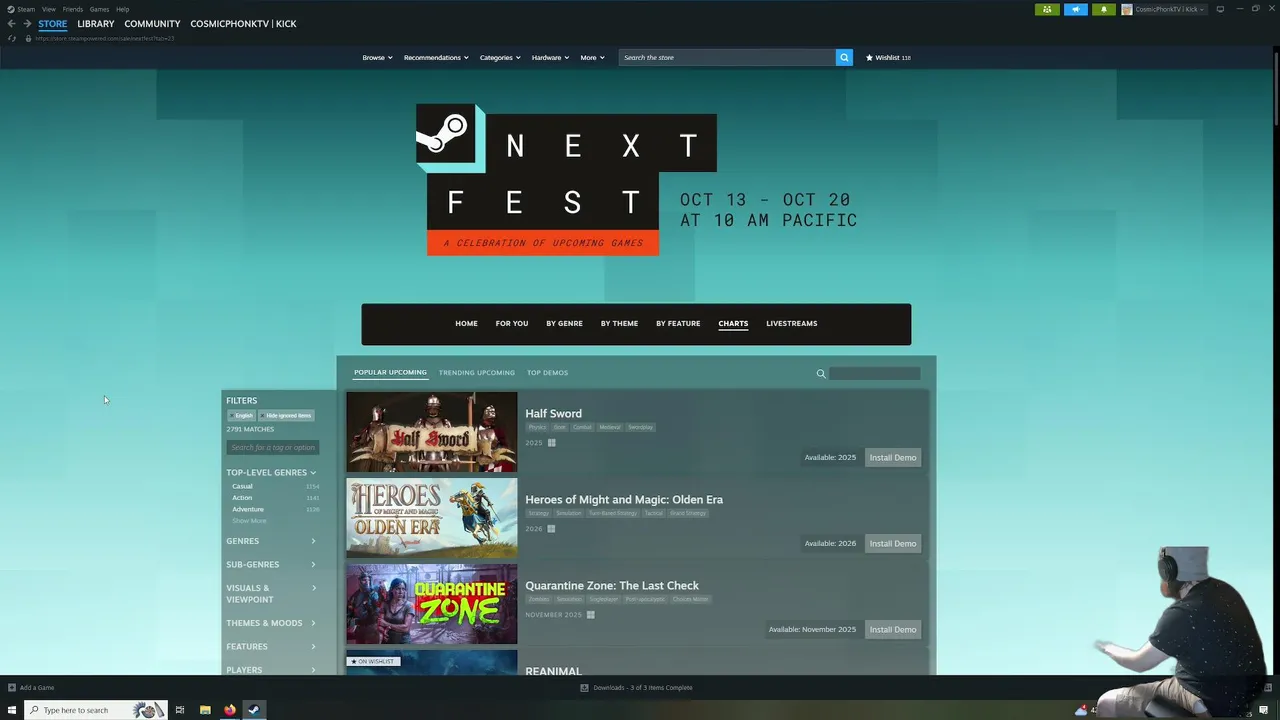Click the store search magnifier button
The height and width of the screenshot is (720, 1280).
tap(844, 57)
